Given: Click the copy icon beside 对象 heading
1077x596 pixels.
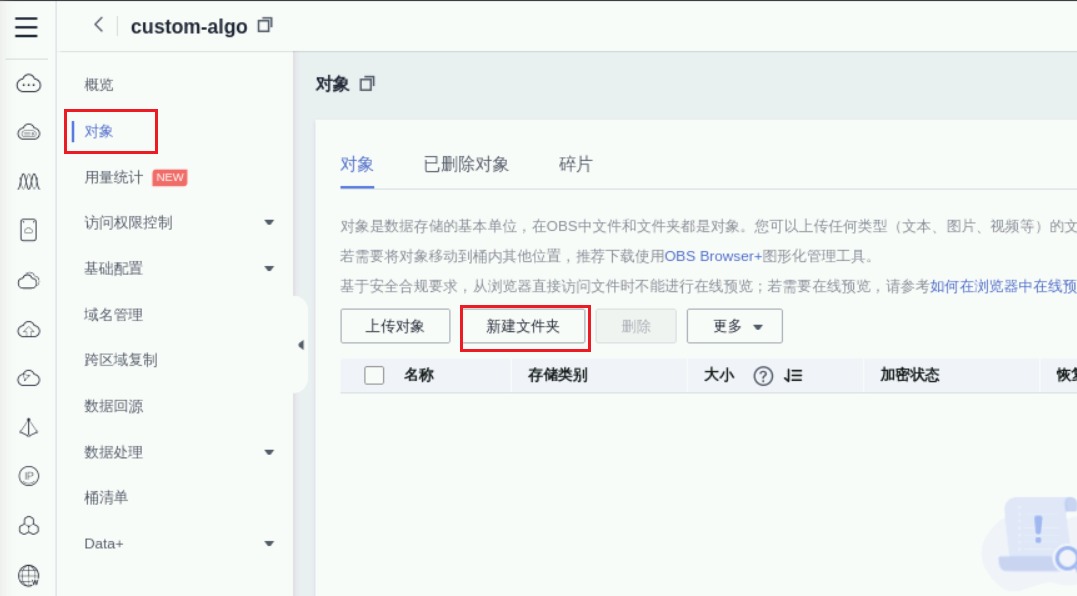Looking at the screenshot, I should pyautogui.click(x=367, y=84).
